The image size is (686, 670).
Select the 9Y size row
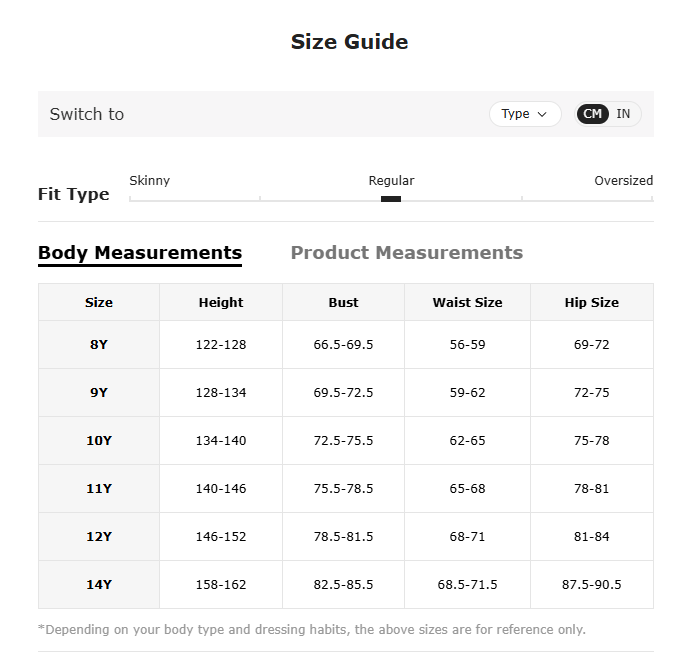[346, 393]
